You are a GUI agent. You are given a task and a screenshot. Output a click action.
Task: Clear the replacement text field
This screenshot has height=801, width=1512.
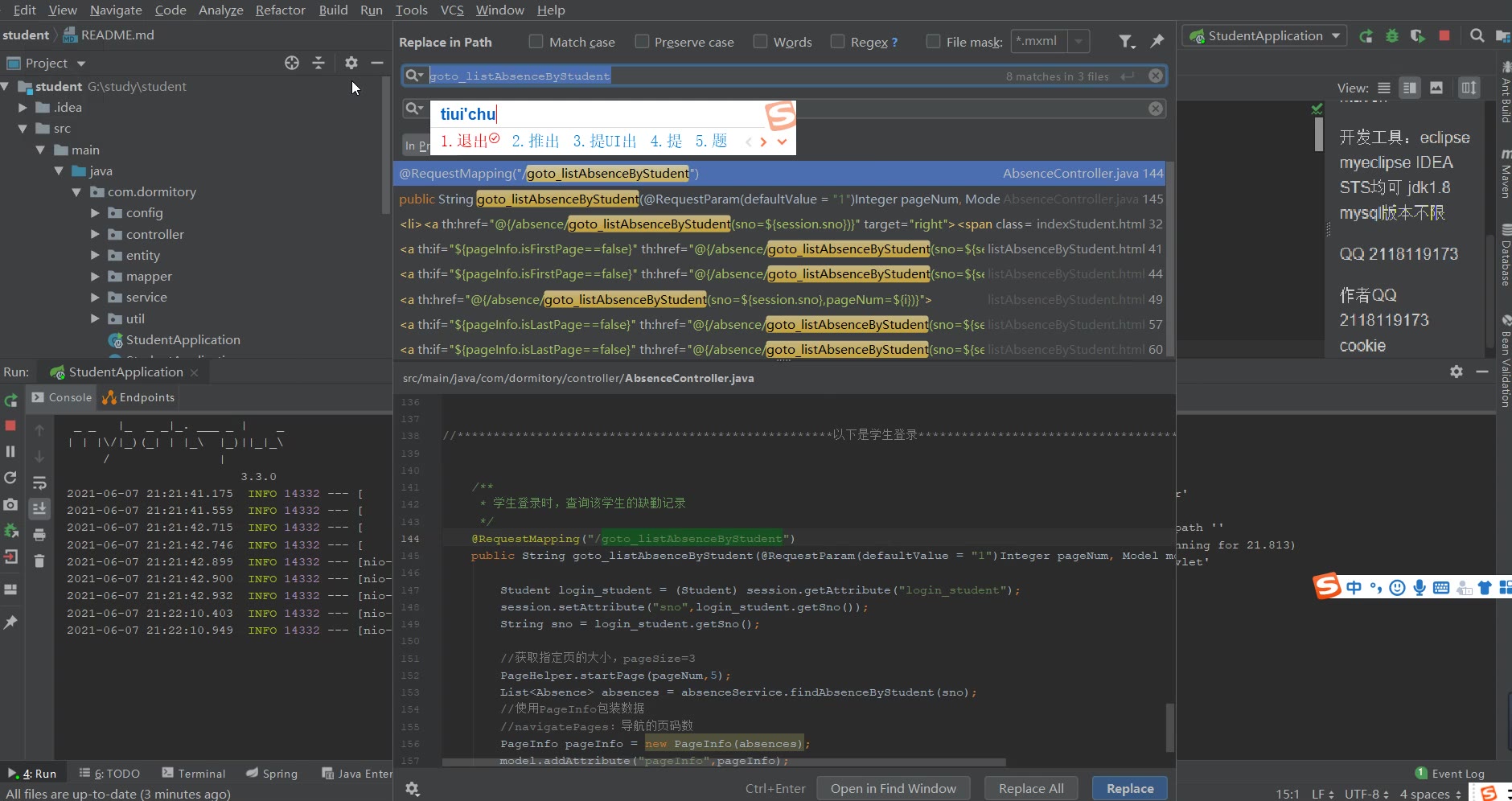[x=1156, y=109]
